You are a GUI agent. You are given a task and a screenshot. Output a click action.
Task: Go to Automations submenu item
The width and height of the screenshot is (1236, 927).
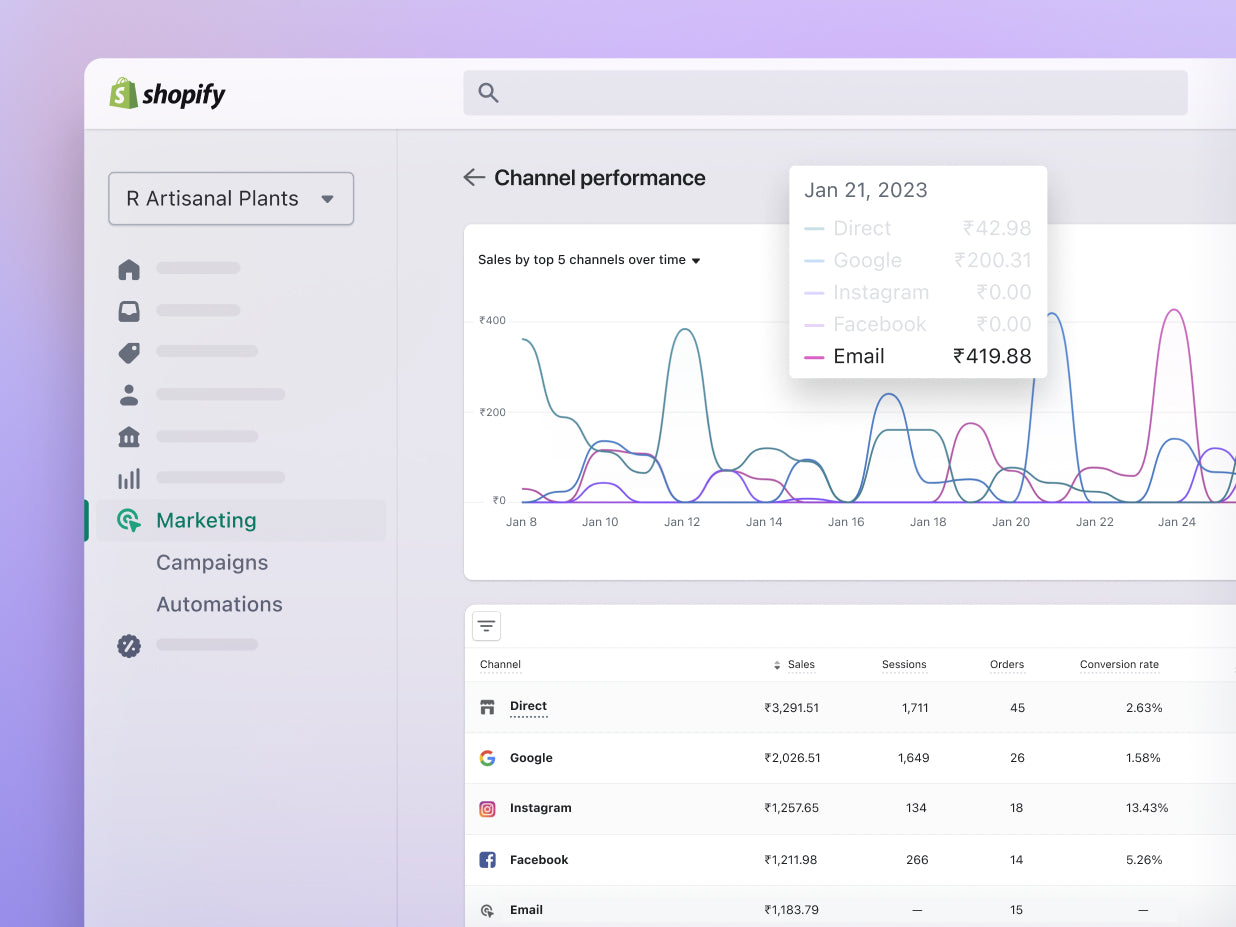tap(219, 604)
